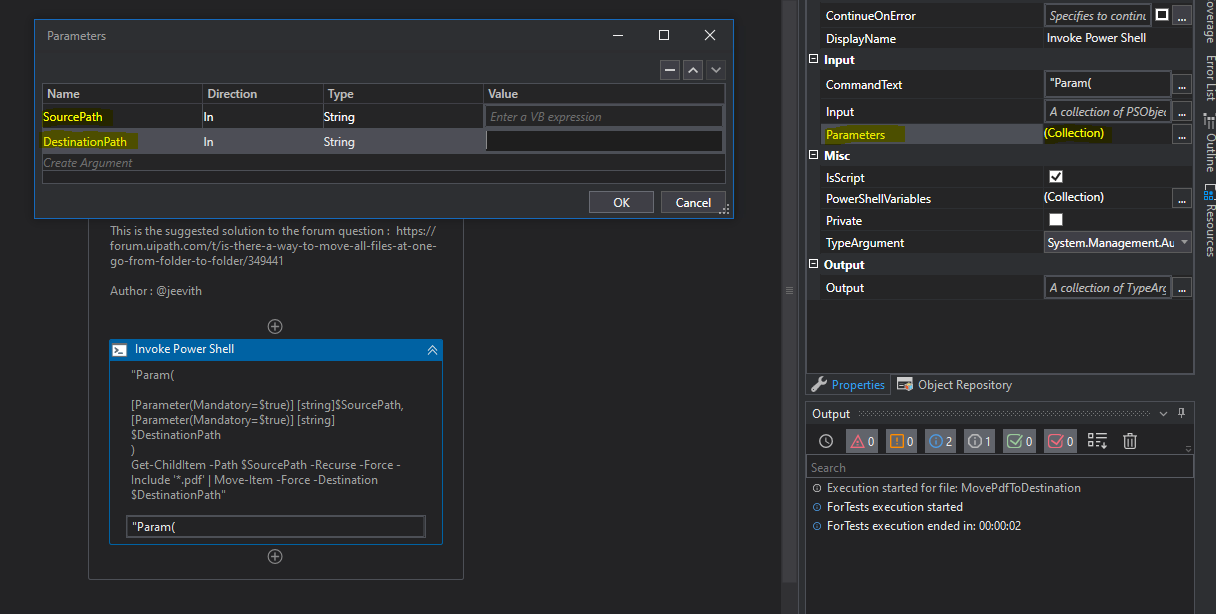Toggle the green passed-tests filter
The image size is (1216, 614).
1020,441
